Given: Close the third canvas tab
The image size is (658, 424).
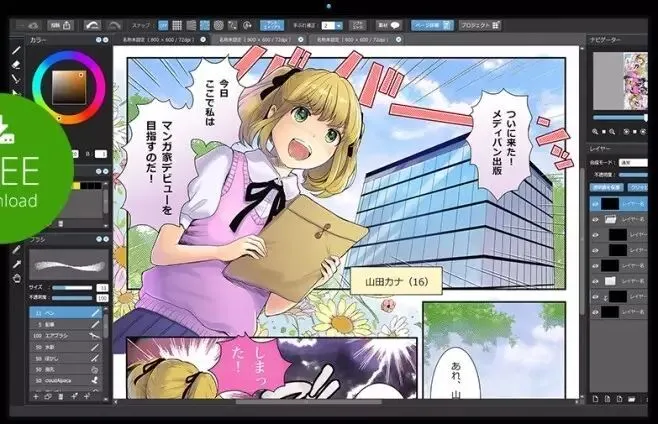Looking at the screenshot, I should click(399, 39).
